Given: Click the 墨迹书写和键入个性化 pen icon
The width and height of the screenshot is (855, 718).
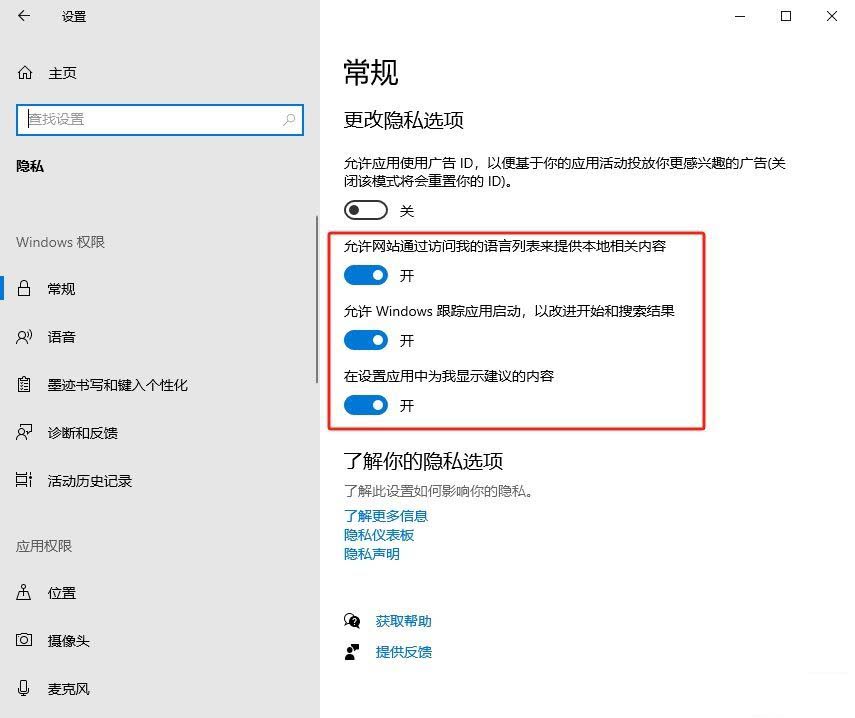Looking at the screenshot, I should click(x=22, y=384).
